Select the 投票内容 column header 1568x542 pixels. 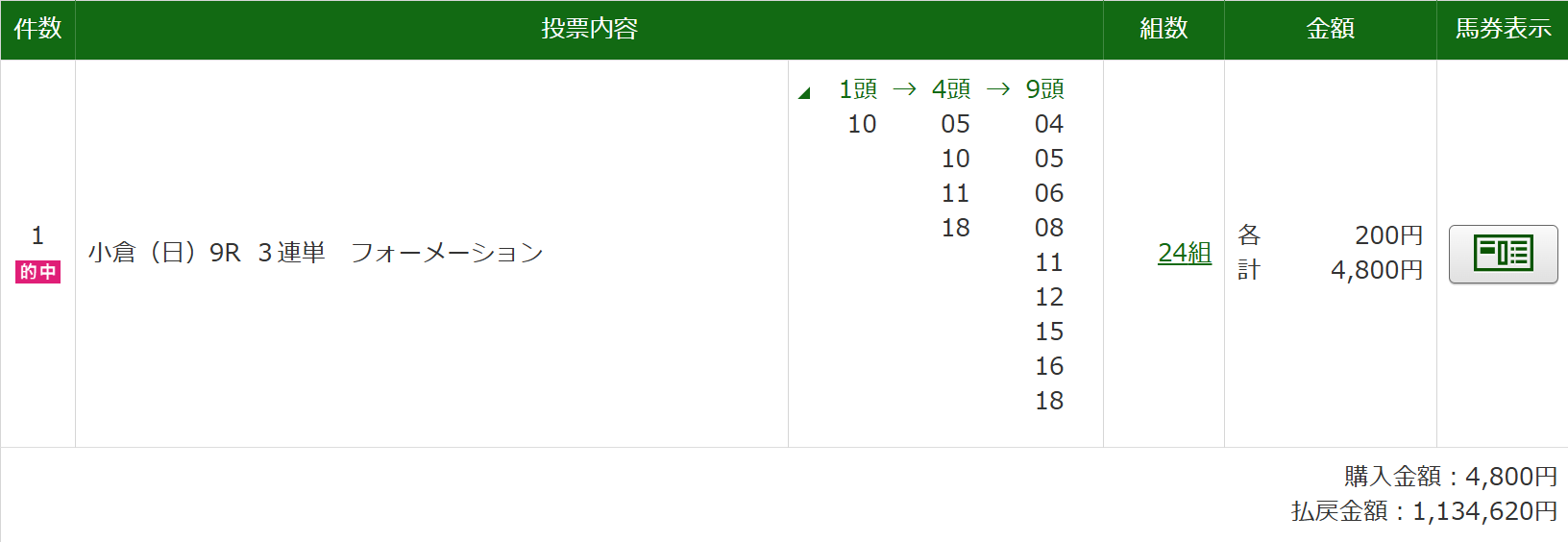[589, 29]
